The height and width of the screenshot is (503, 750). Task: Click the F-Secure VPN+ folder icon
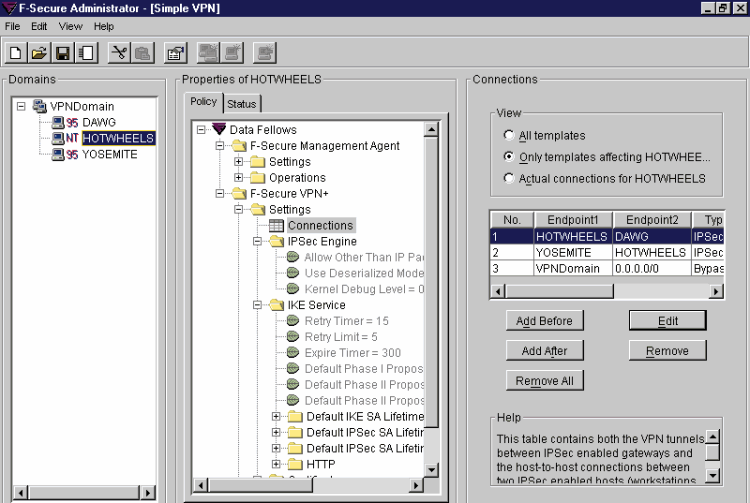239,193
